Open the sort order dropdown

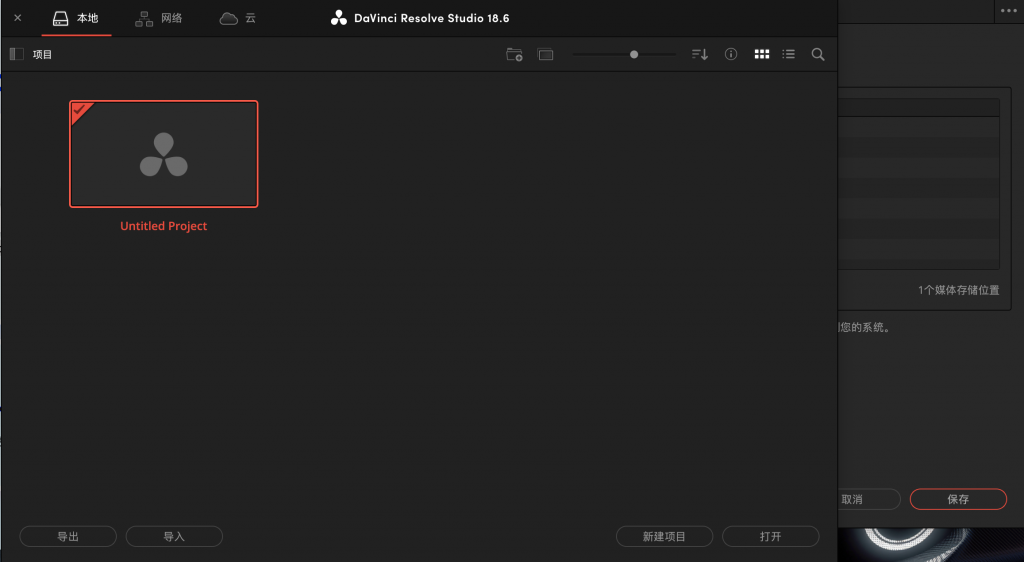click(699, 54)
